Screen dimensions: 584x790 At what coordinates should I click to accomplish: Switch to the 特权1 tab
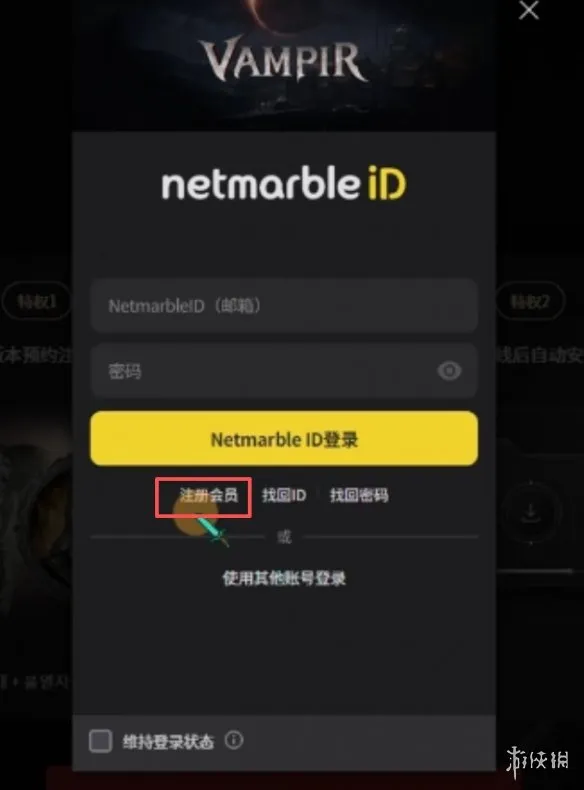[x=36, y=301]
